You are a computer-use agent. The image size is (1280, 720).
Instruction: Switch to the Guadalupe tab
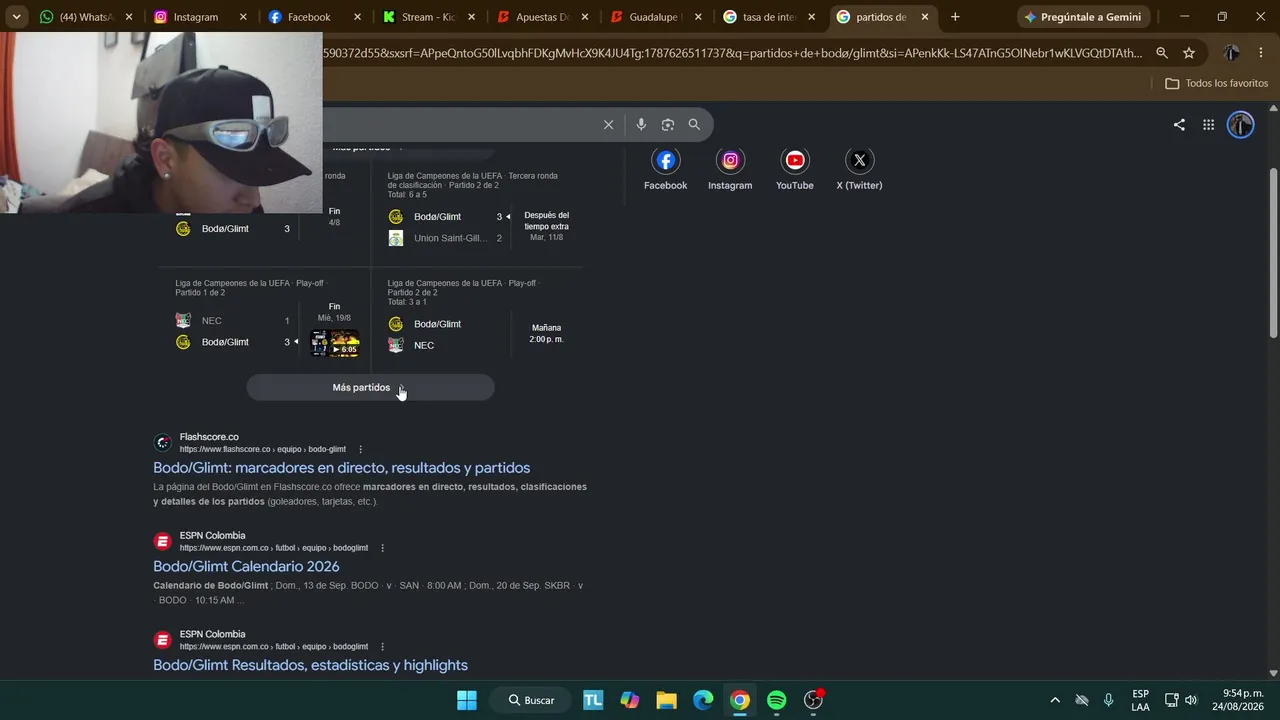click(x=656, y=17)
